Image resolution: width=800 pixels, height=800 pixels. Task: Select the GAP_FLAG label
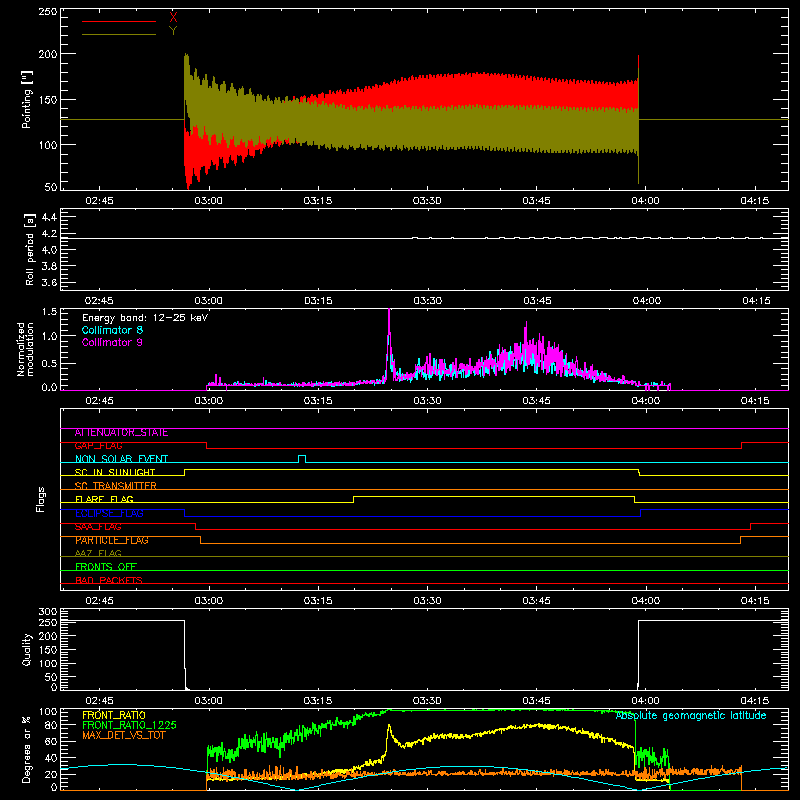[x=98, y=446]
